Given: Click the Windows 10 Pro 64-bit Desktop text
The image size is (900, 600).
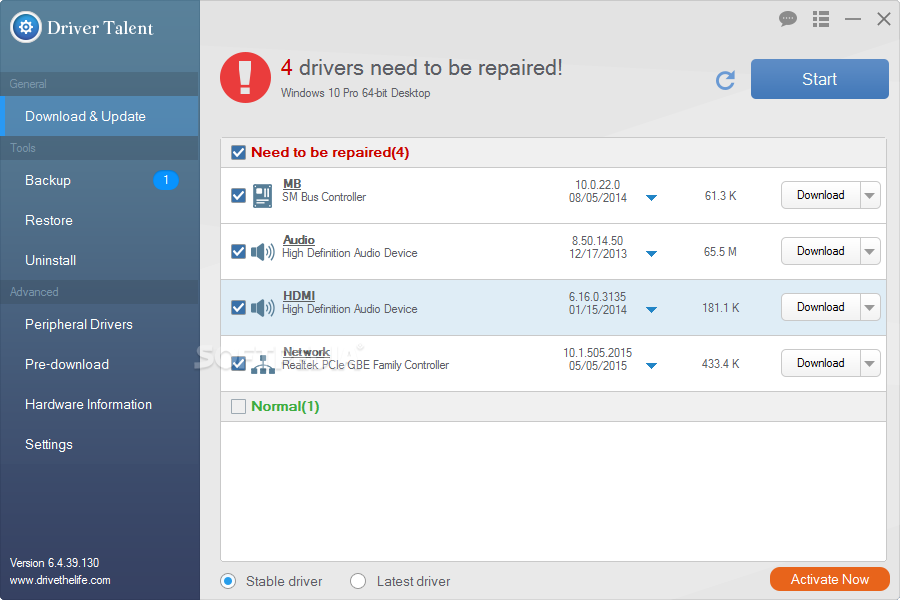Looking at the screenshot, I should [x=355, y=93].
